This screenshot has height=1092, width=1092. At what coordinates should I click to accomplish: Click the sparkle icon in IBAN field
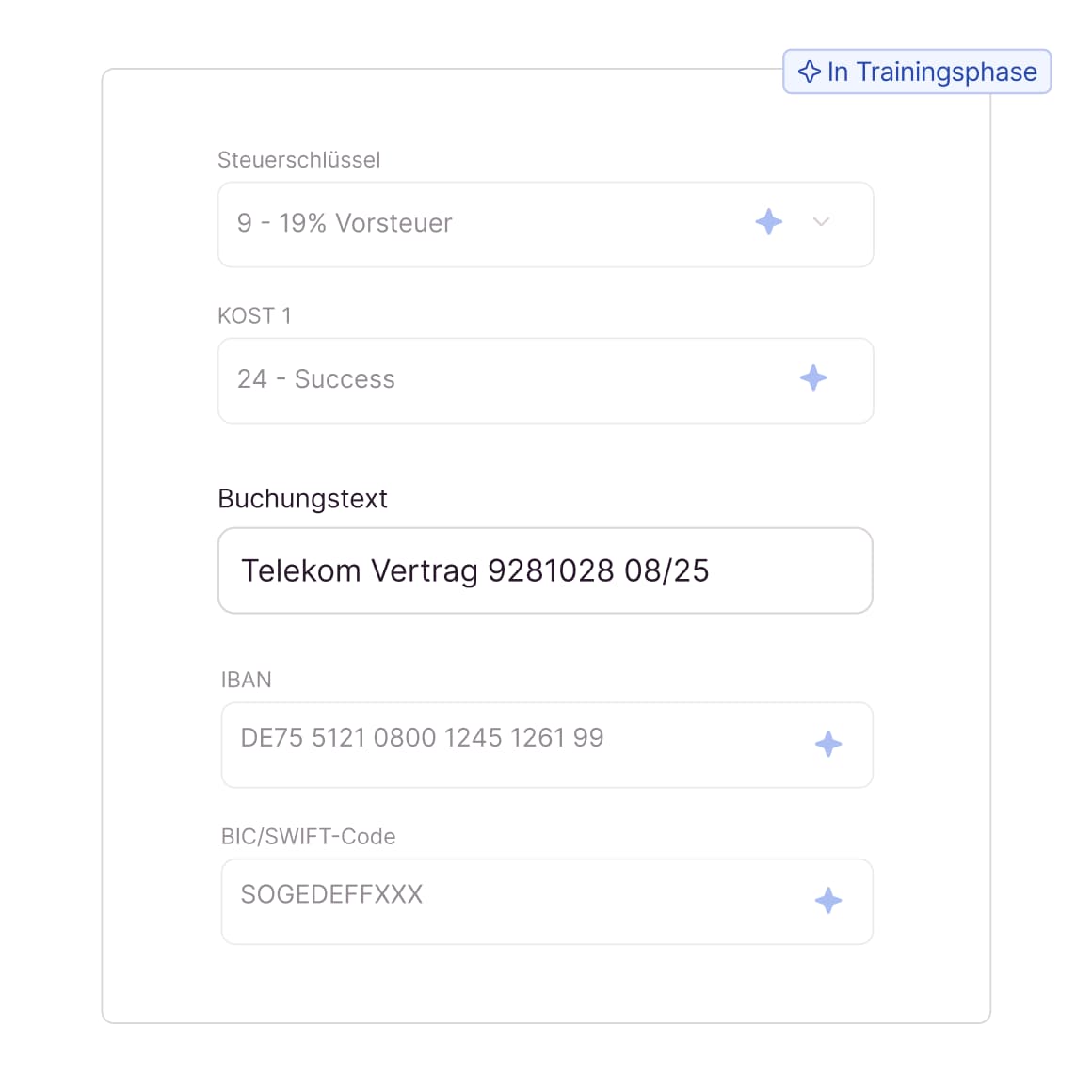(x=828, y=744)
